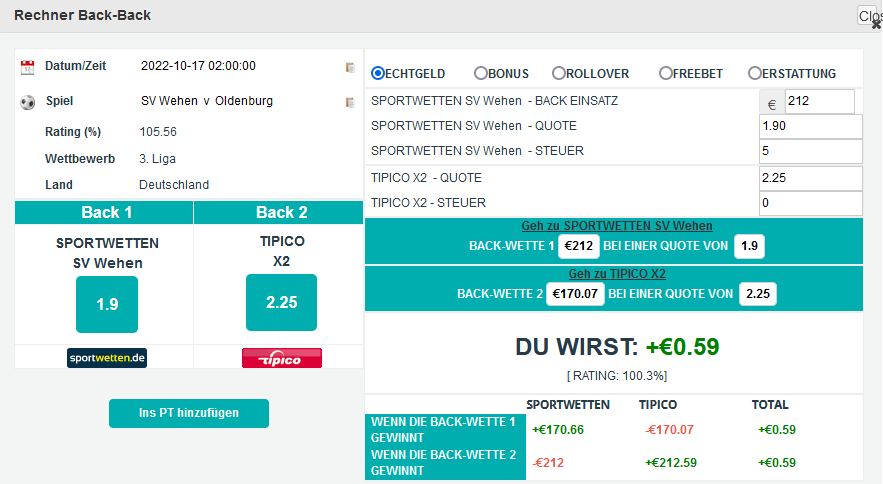Click the sportwetten.de logo
This screenshot has width=883, height=484.
pyautogui.click(x=107, y=358)
